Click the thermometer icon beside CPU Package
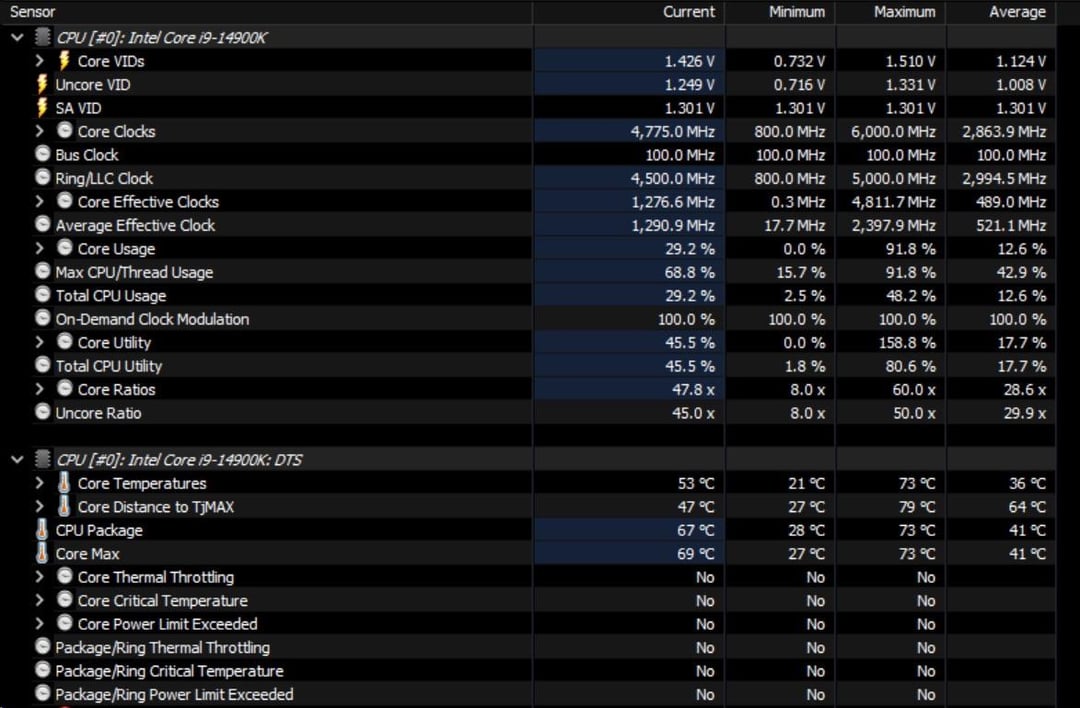The width and height of the screenshot is (1080, 708). (x=42, y=530)
